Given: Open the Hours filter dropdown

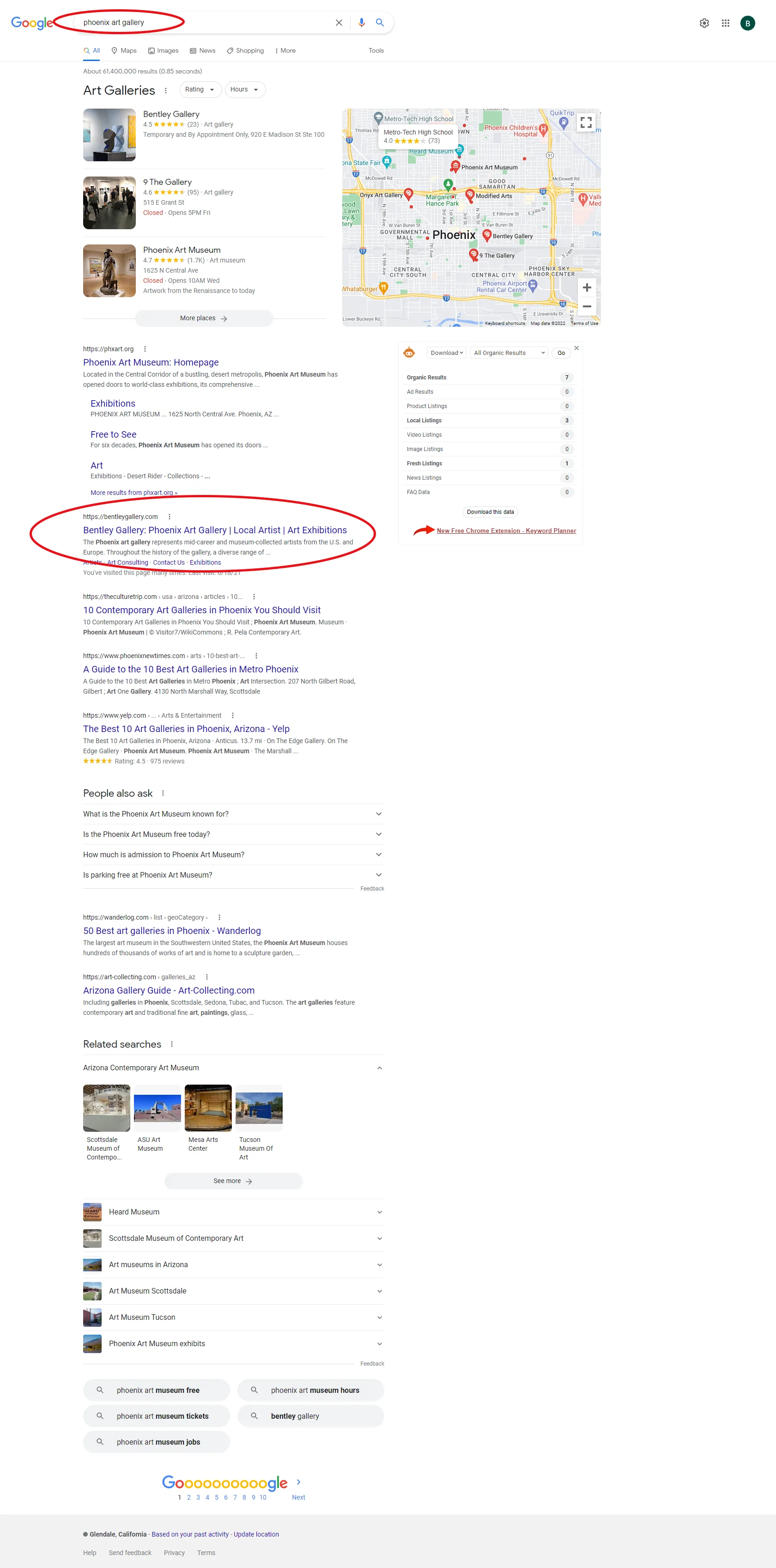Looking at the screenshot, I should click(245, 90).
